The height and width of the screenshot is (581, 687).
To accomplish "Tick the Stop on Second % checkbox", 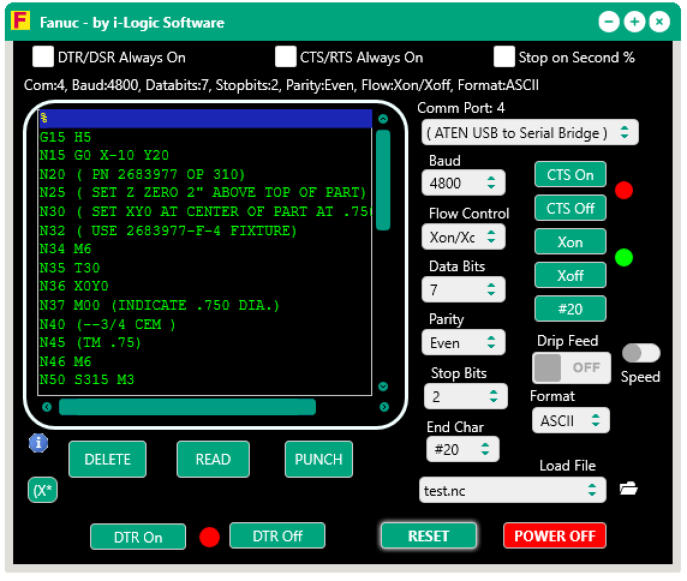I will tap(504, 57).
